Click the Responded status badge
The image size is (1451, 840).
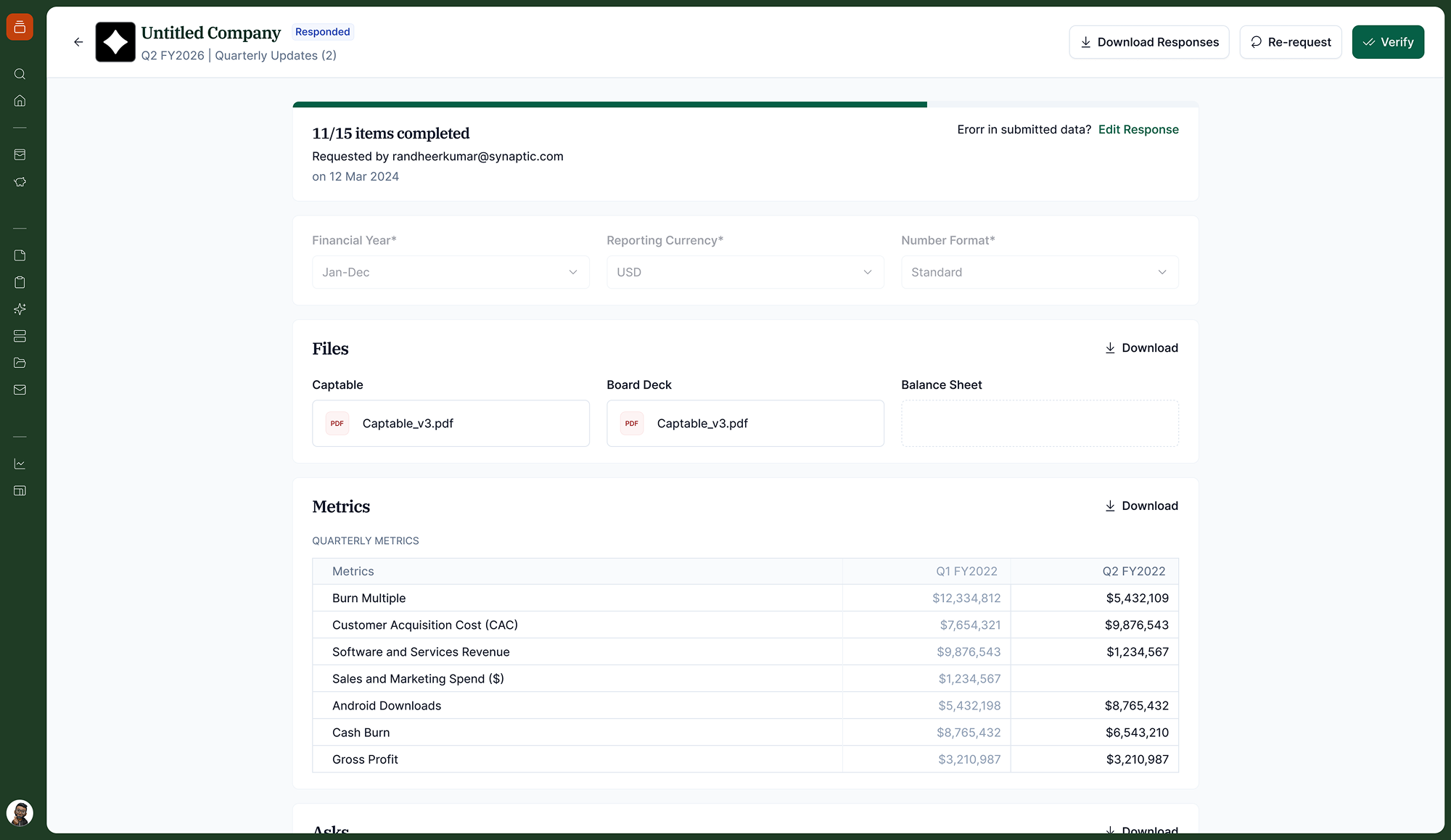click(x=323, y=32)
